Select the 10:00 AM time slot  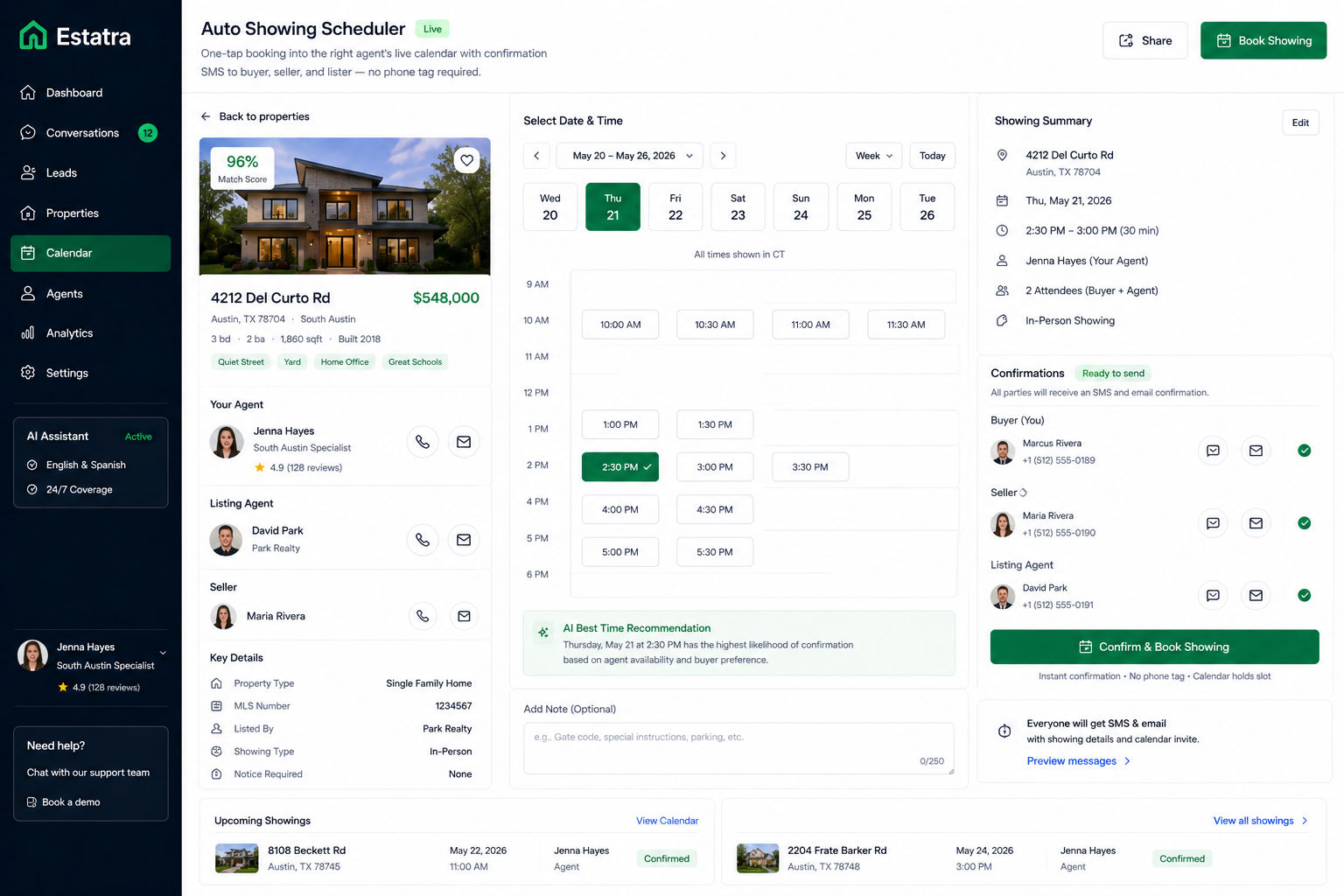(620, 325)
